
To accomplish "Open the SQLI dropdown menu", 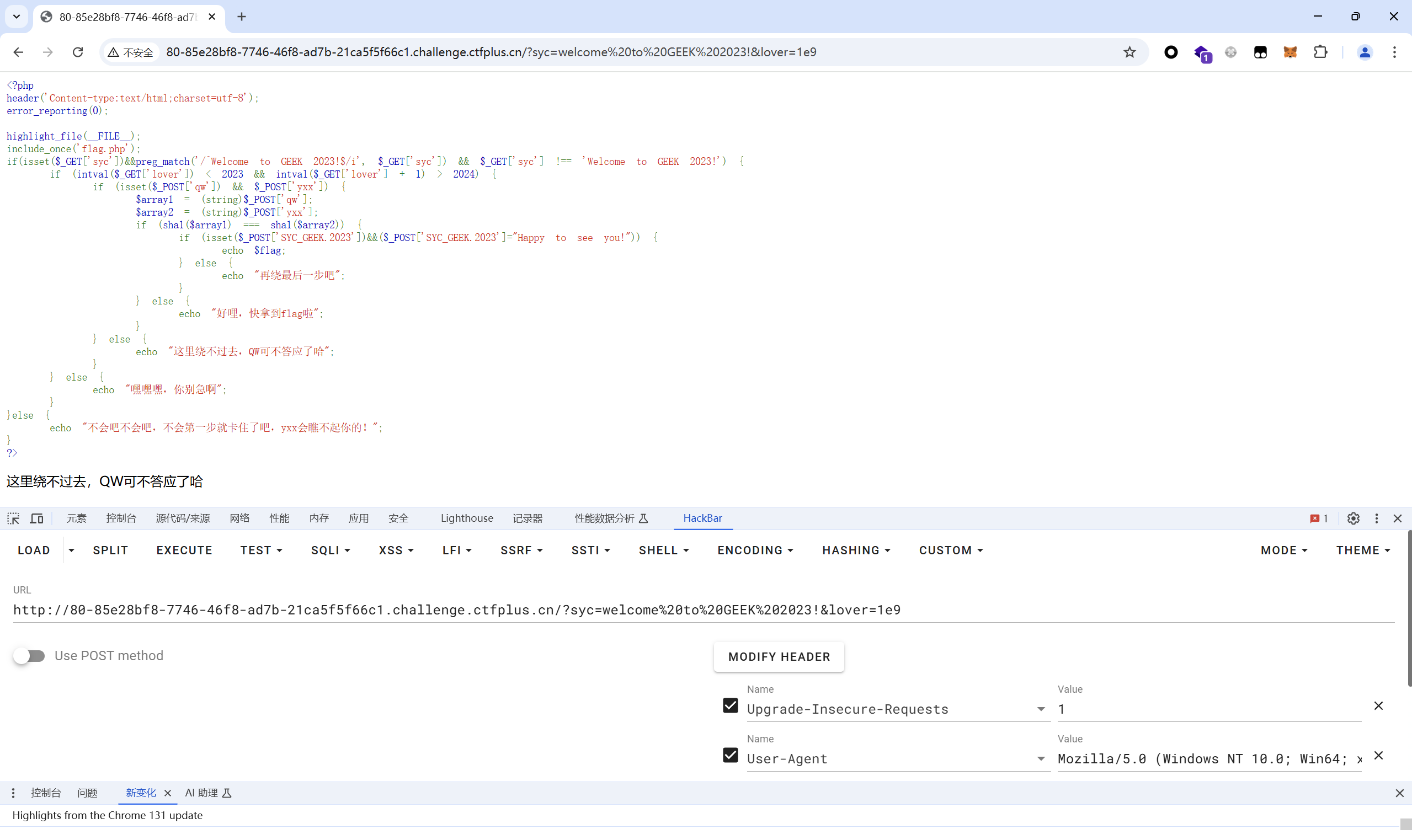I will [x=331, y=550].
